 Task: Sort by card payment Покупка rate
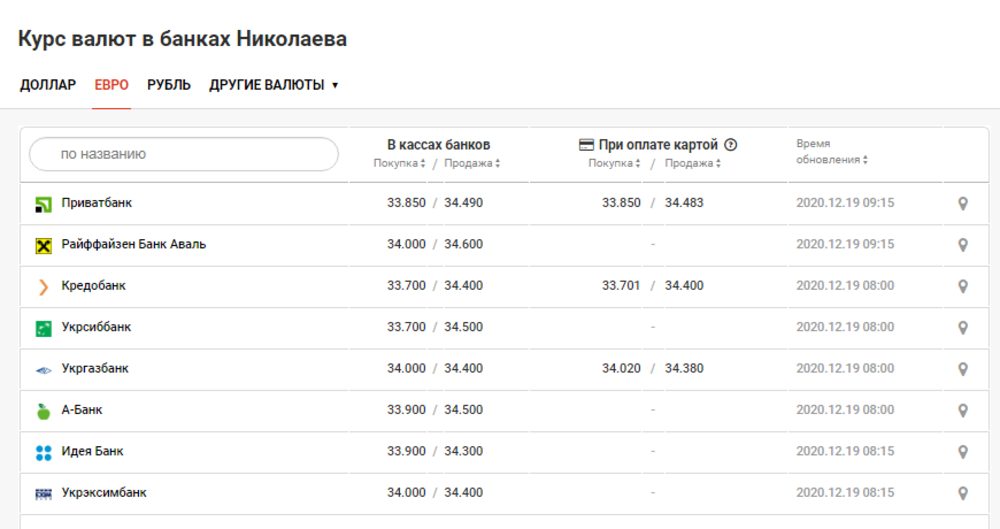[614, 163]
